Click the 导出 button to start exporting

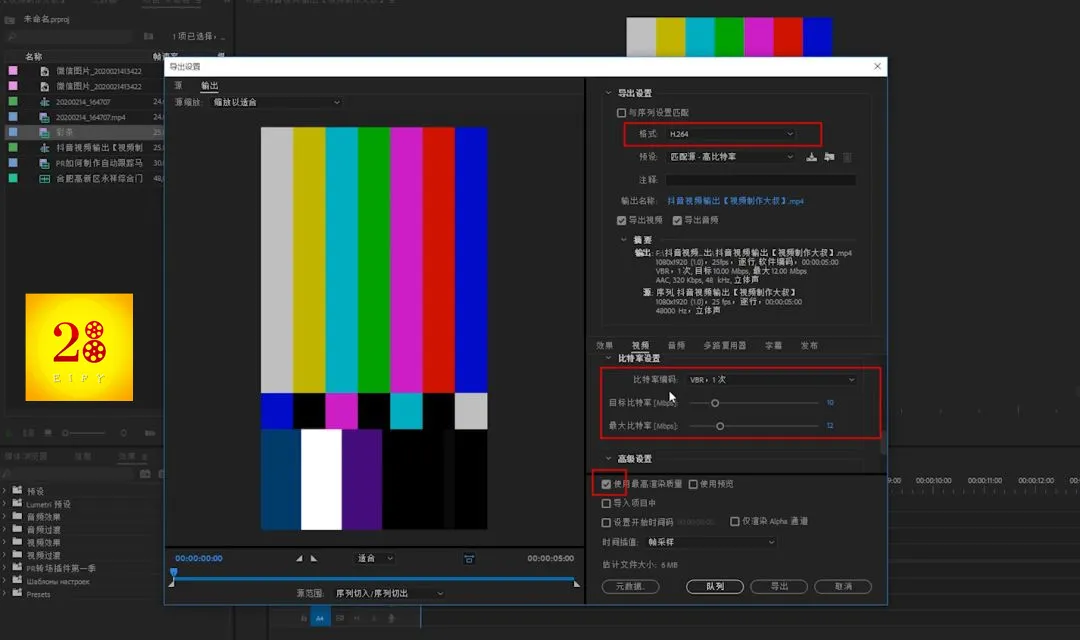click(779, 587)
